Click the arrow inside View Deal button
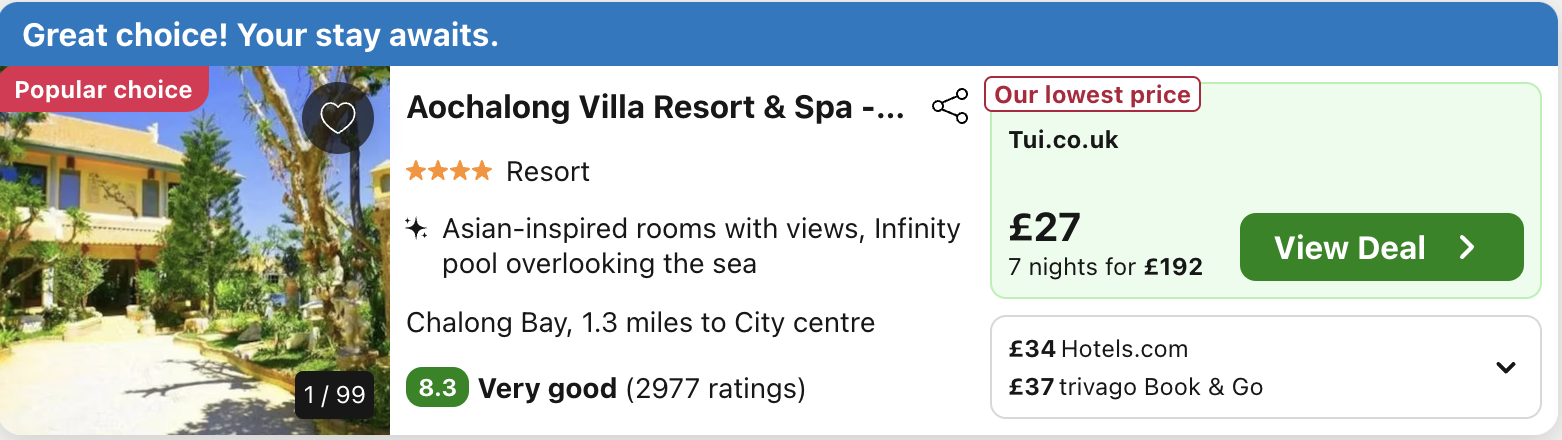Image resolution: width=1562 pixels, height=440 pixels. click(x=1467, y=247)
